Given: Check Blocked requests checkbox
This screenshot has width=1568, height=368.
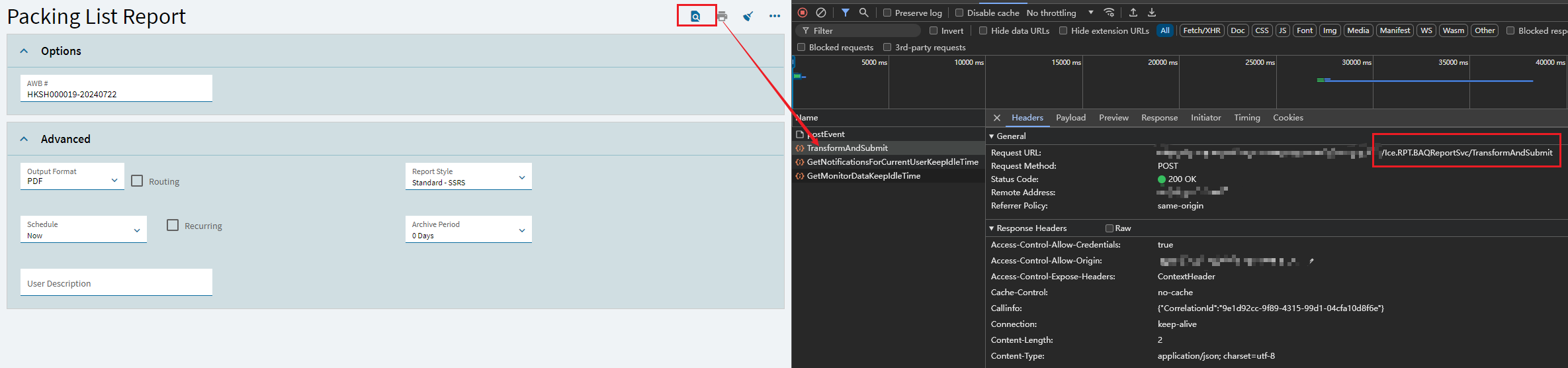Looking at the screenshot, I should tap(801, 47).
